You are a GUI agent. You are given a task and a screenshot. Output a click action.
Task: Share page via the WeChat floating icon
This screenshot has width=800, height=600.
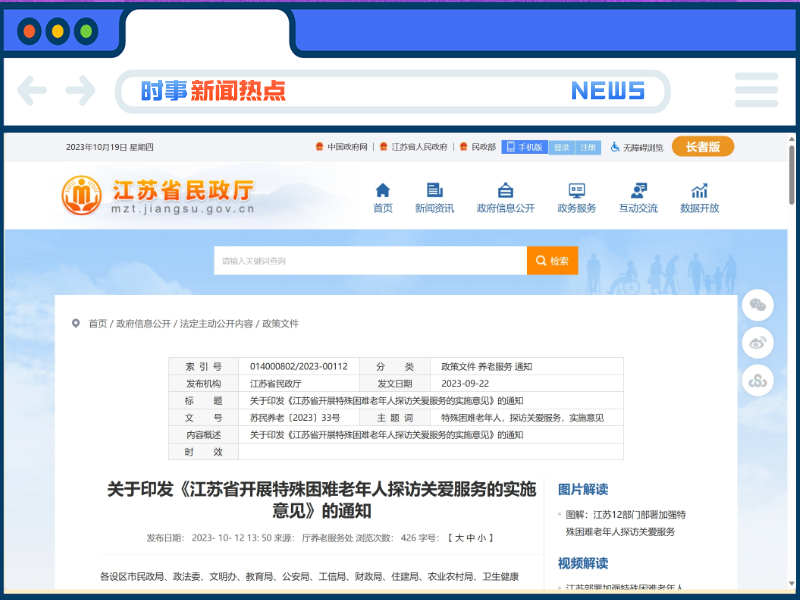pyautogui.click(x=757, y=305)
